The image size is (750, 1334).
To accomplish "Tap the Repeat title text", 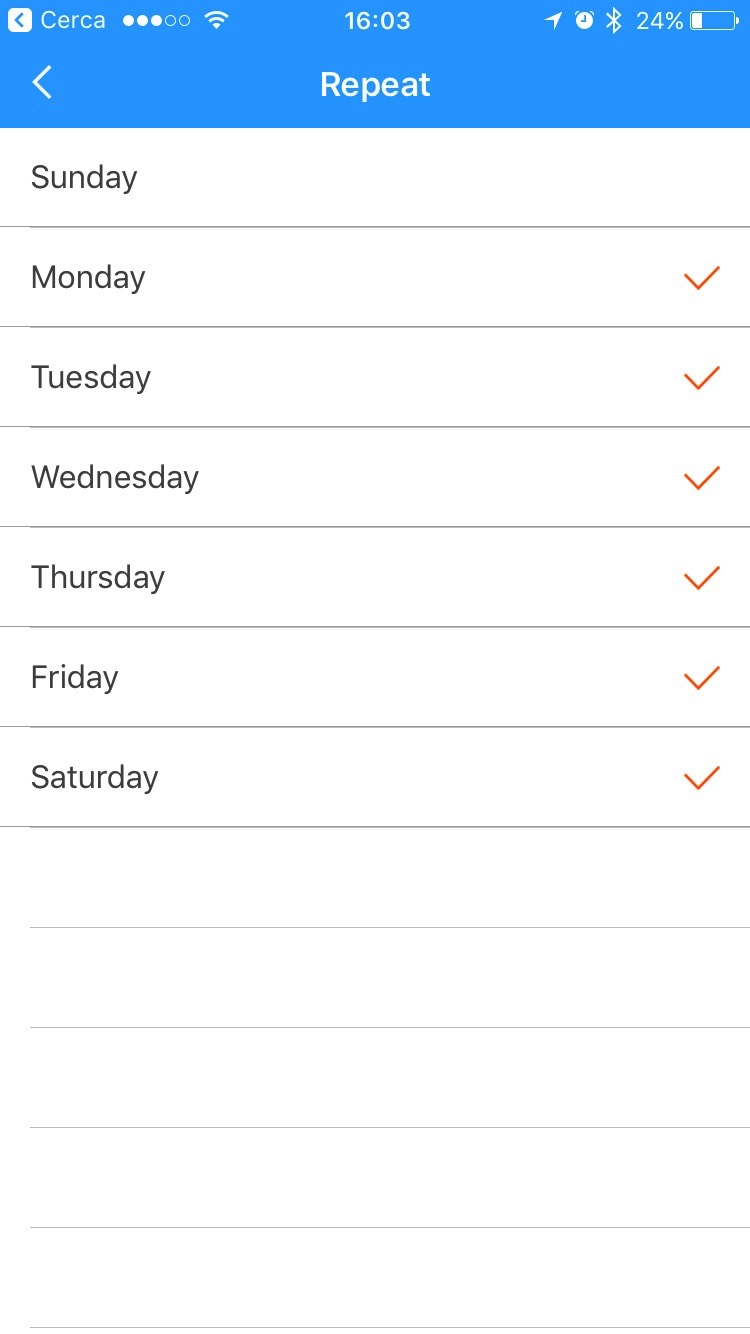I will pyautogui.click(x=375, y=85).
